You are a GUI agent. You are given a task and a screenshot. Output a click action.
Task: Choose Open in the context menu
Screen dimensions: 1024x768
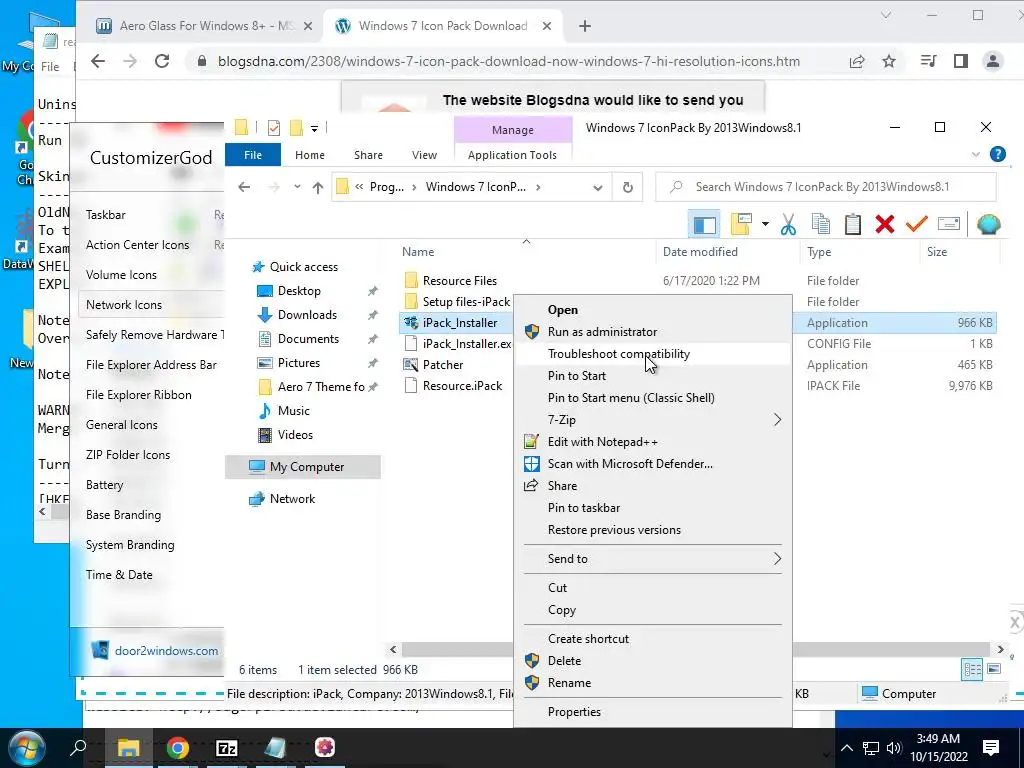[562, 310]
